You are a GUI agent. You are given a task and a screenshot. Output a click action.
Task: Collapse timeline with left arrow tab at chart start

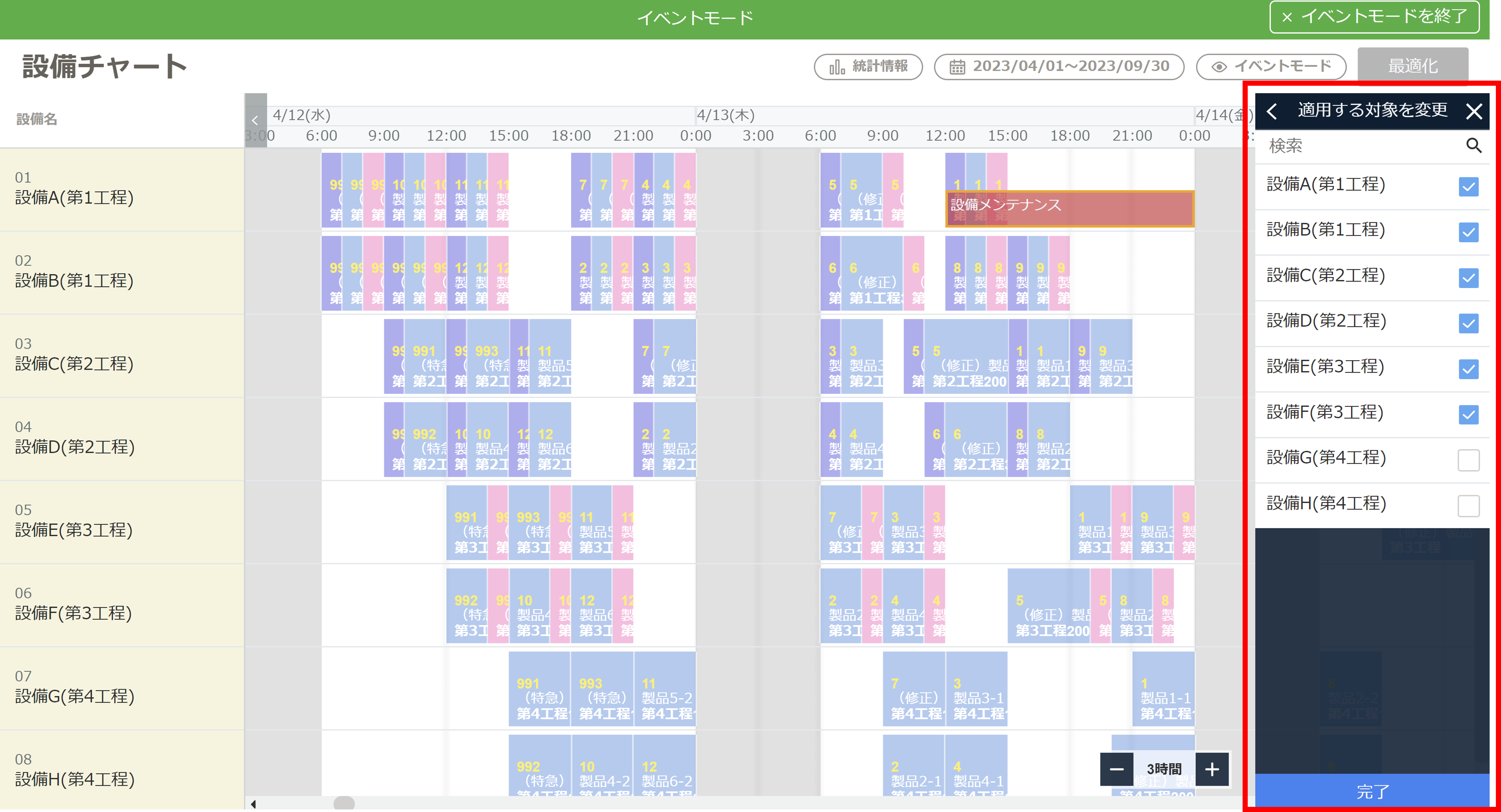tap(255, 120)
